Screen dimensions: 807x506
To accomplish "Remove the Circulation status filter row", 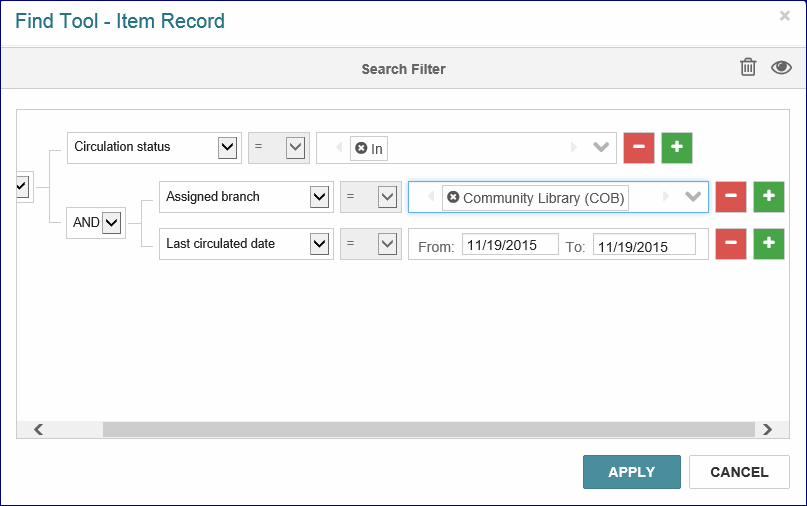I will pyautogui.click(x=639, y=148).
